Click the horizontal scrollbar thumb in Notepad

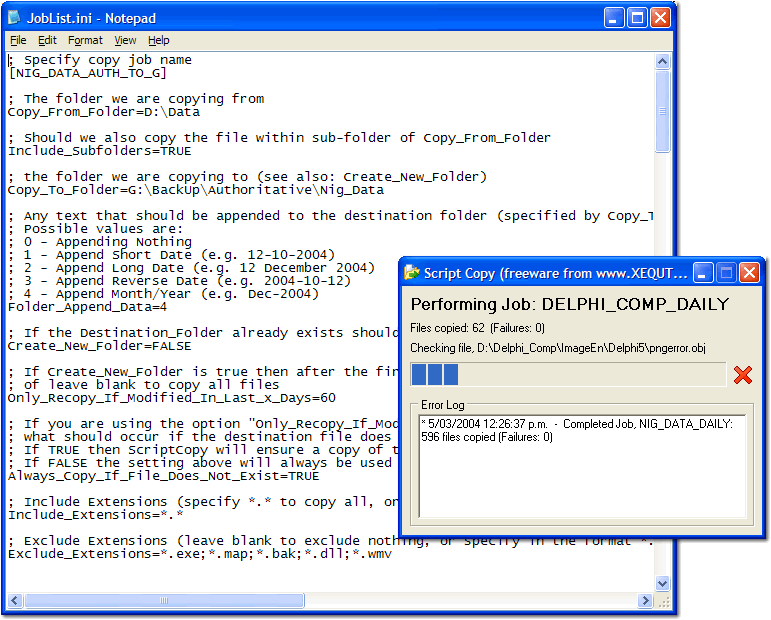[164, 600]
